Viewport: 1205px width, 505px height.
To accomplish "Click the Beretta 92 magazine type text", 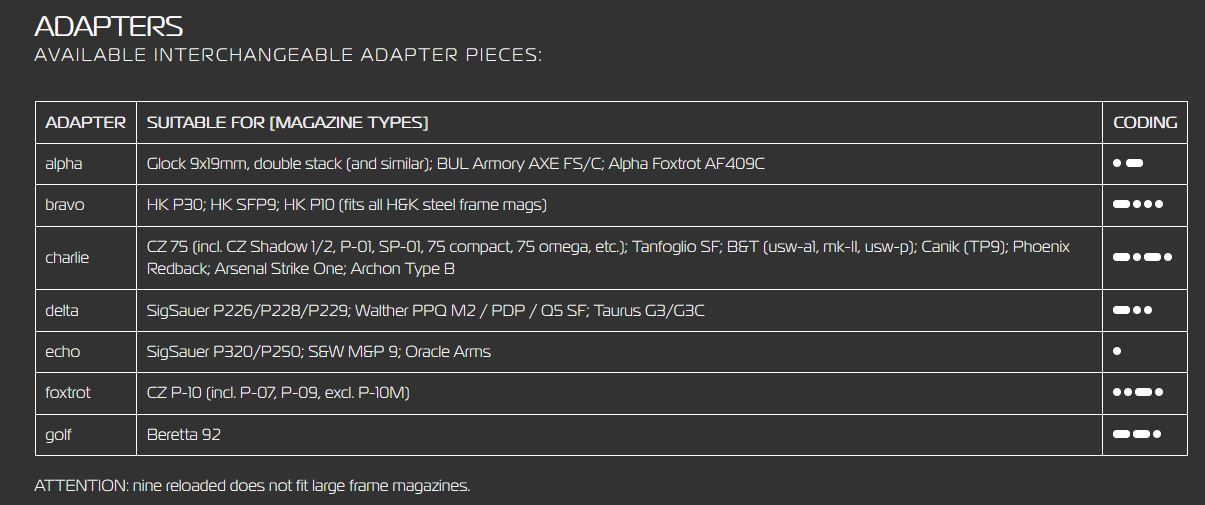I will click(183, 435).
